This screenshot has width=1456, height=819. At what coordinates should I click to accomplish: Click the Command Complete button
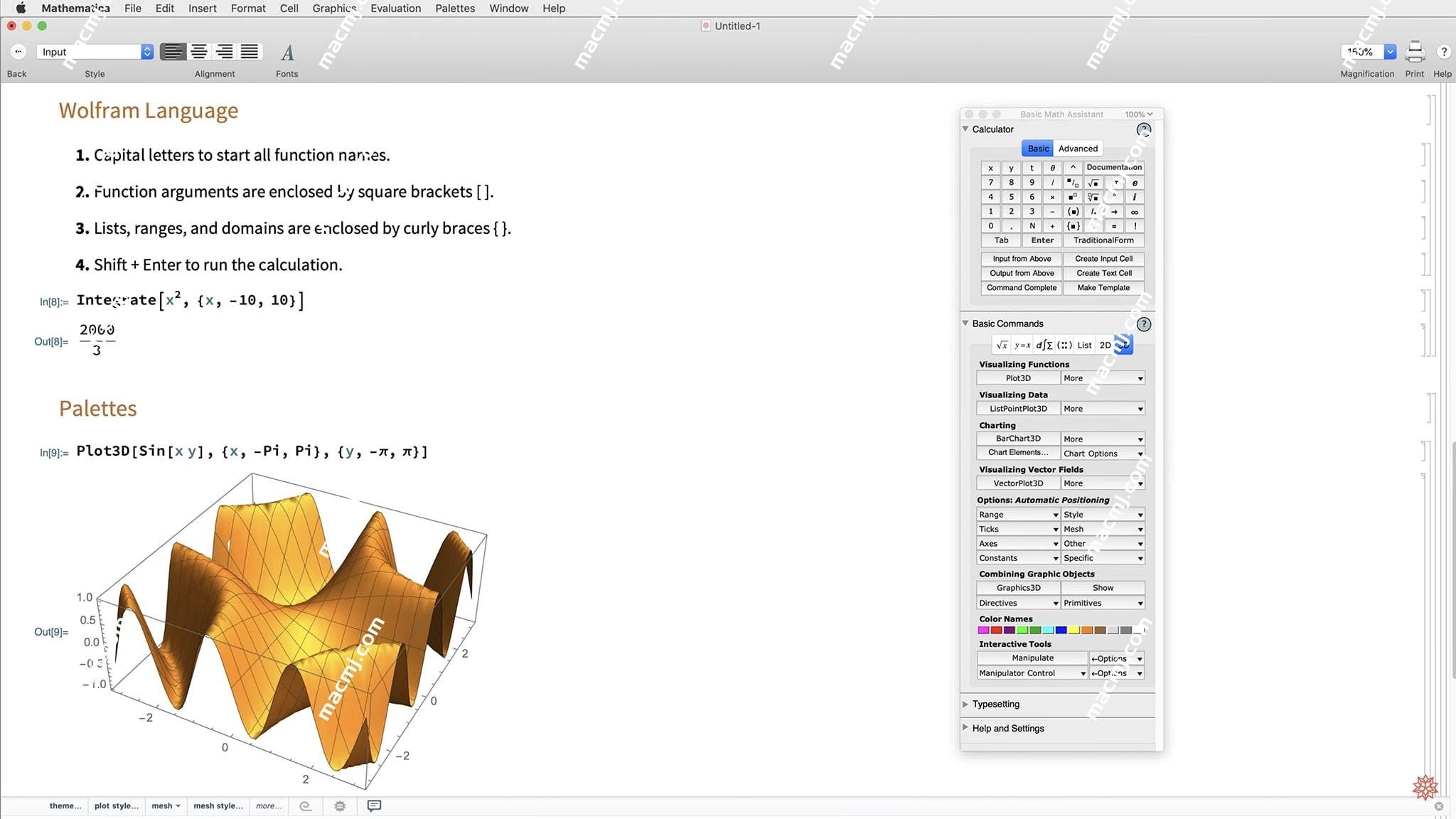1021,287
